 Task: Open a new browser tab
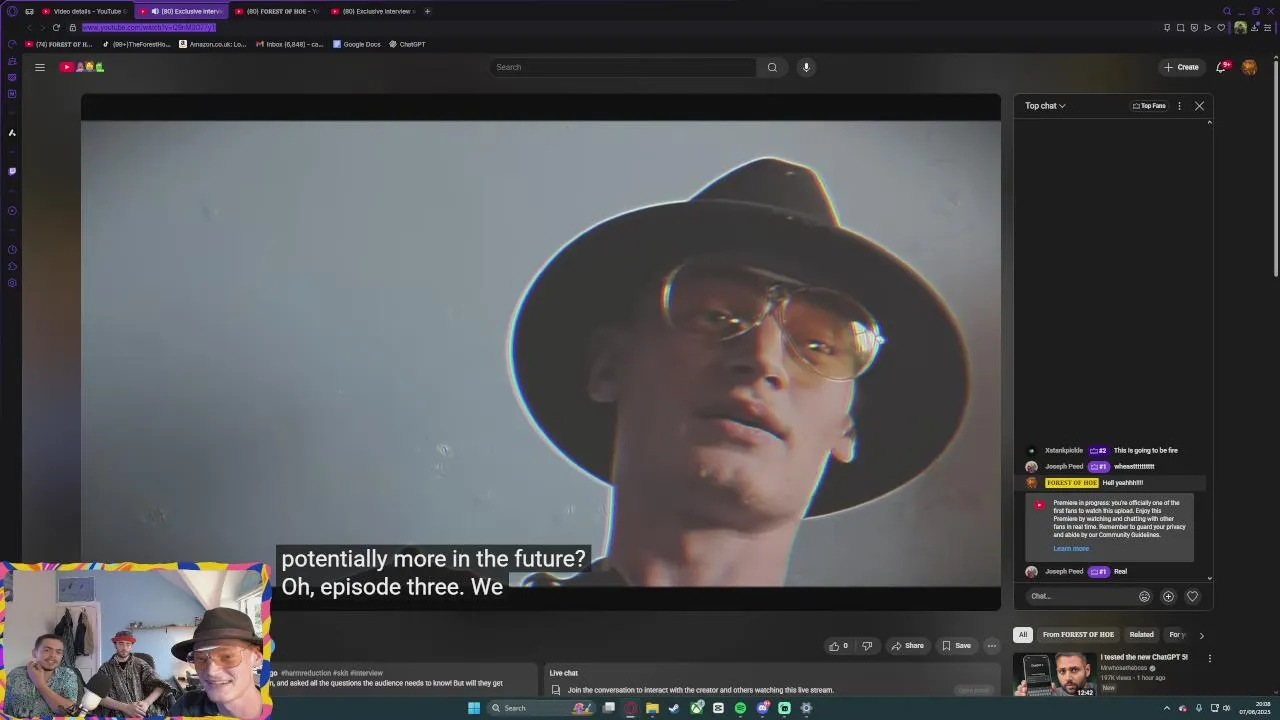427,11
